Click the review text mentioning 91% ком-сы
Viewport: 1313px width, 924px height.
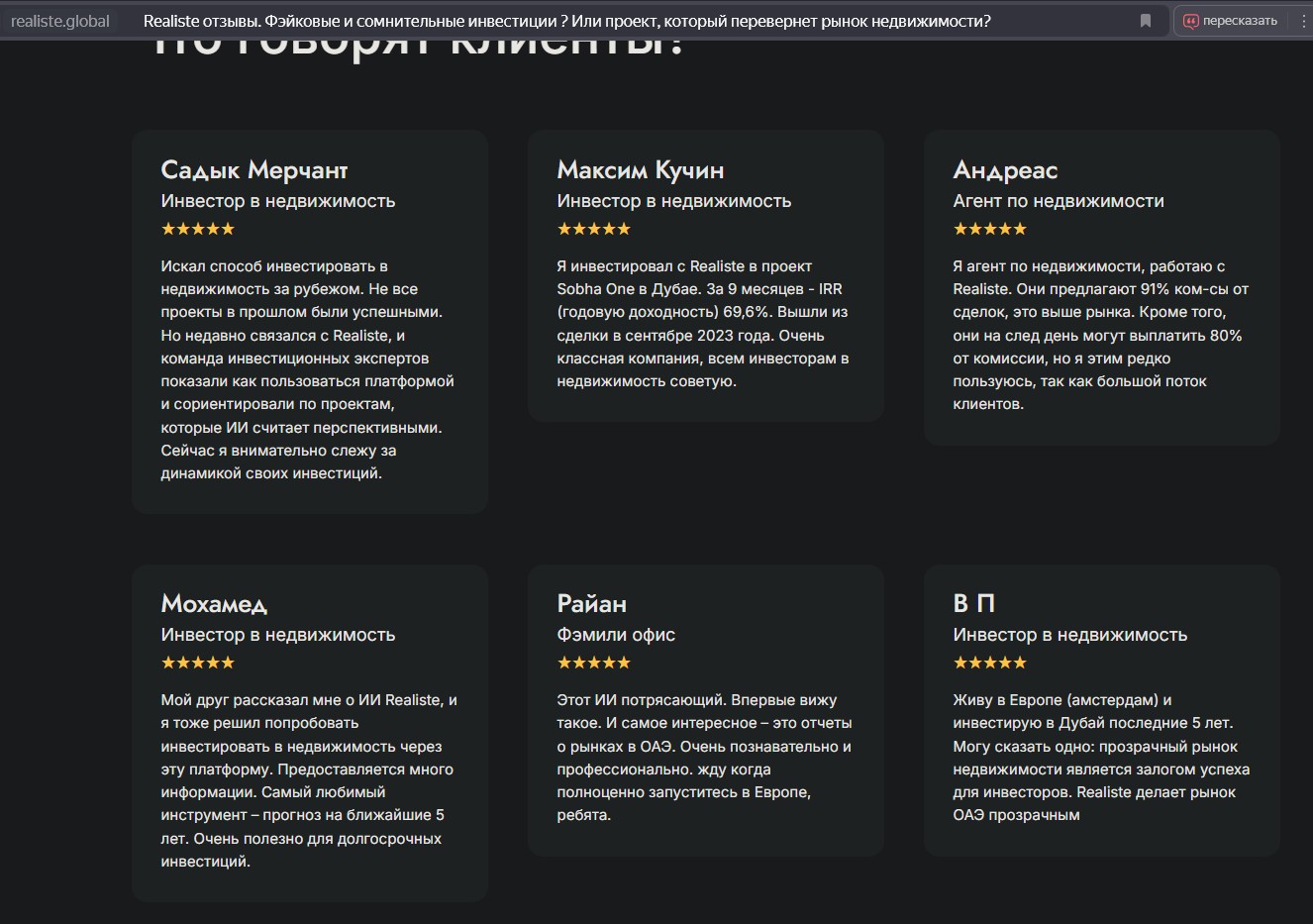[1100, 335]
